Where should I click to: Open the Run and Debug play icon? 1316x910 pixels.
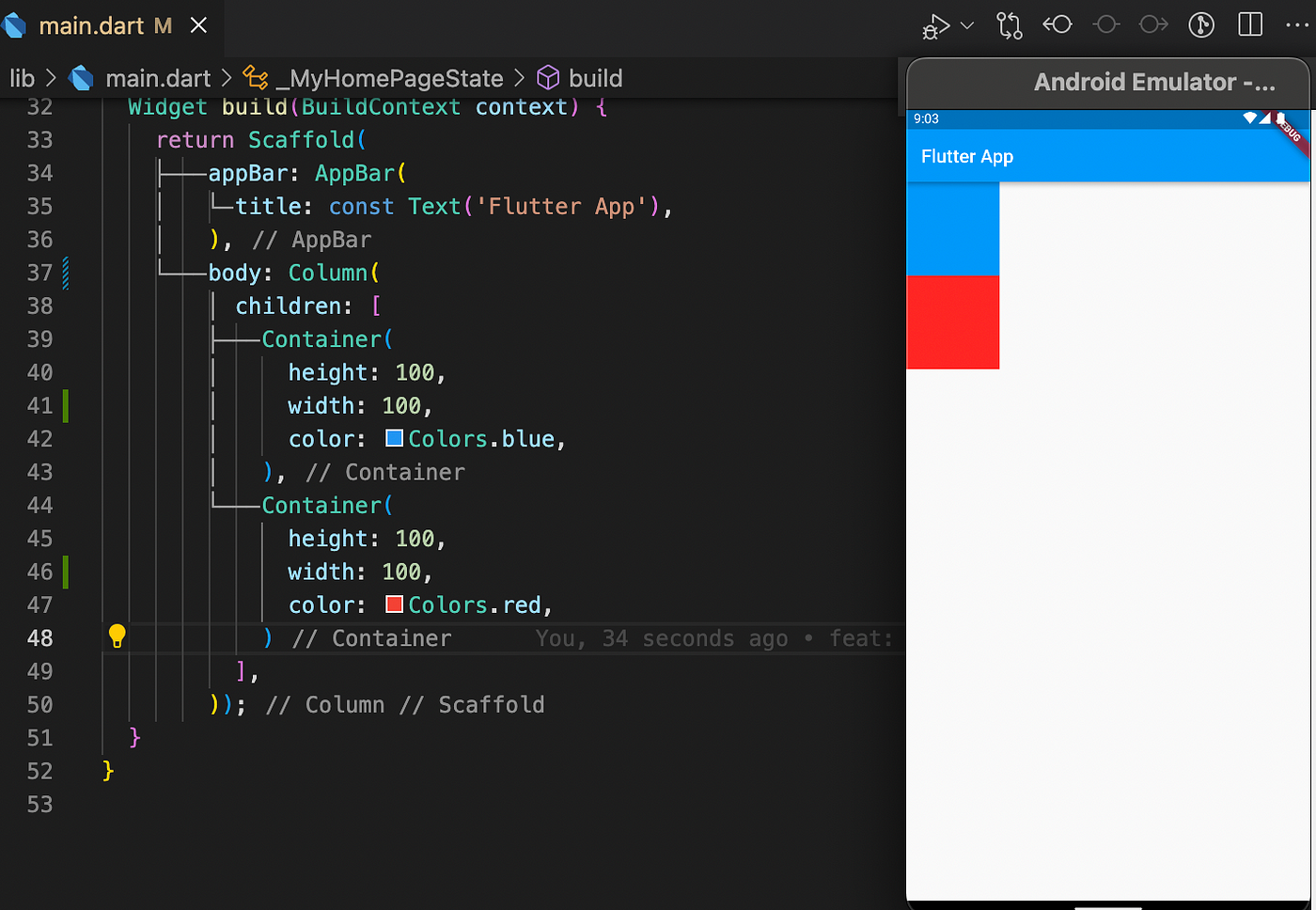935,25
